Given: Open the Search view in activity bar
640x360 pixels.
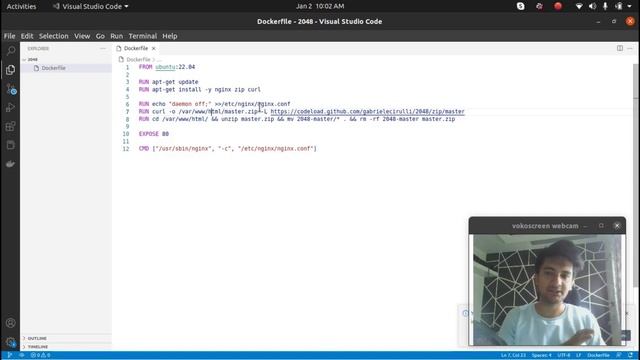Looking at the screenshot, I should pos(11,51).
